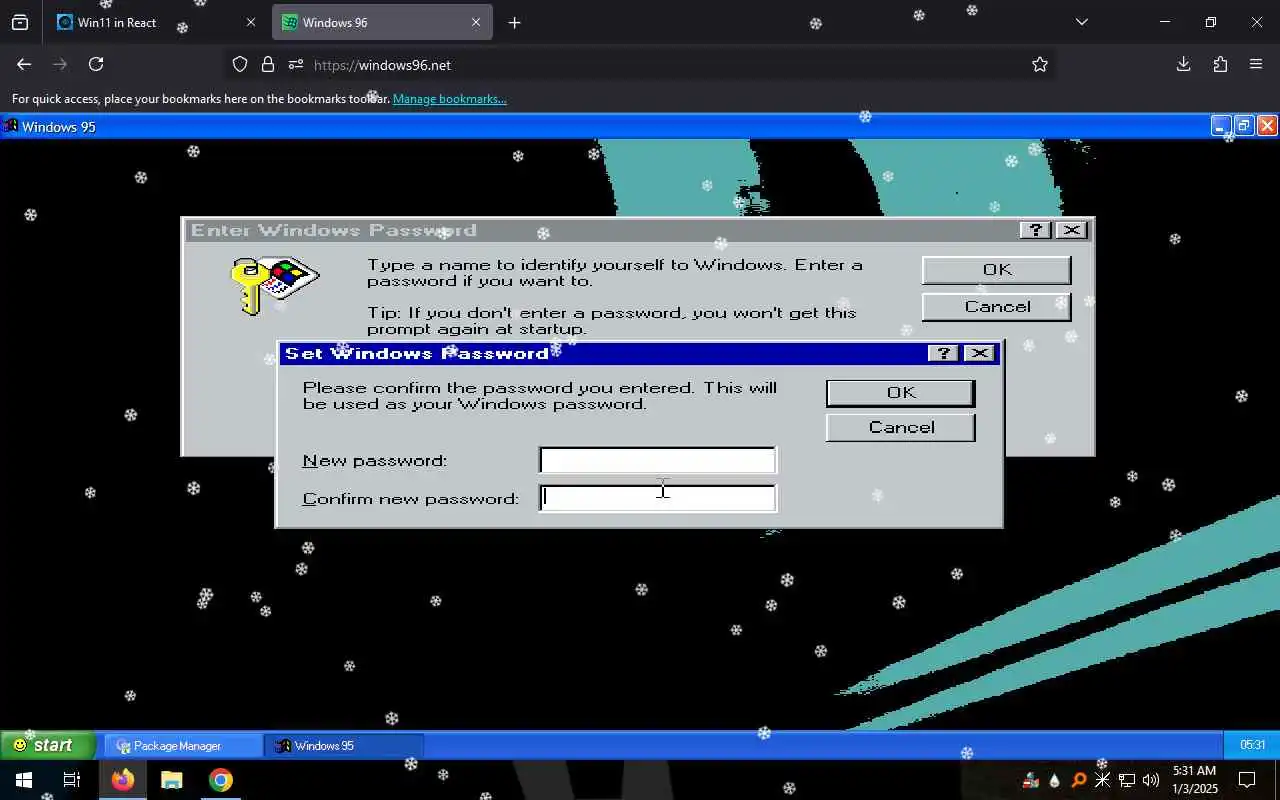Minimize the Windows 95 inner window
Viewport: 1280px width, 800px height.
[x=1220, y=126]
